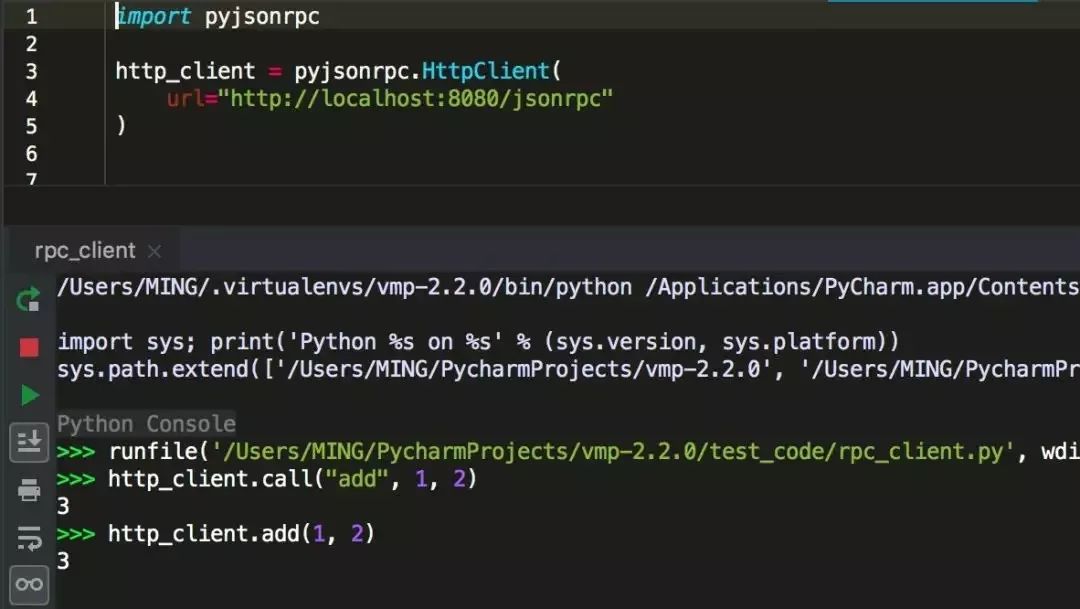
Task: Execute current statement with green play icon
Action: click(x=30, y=395)
